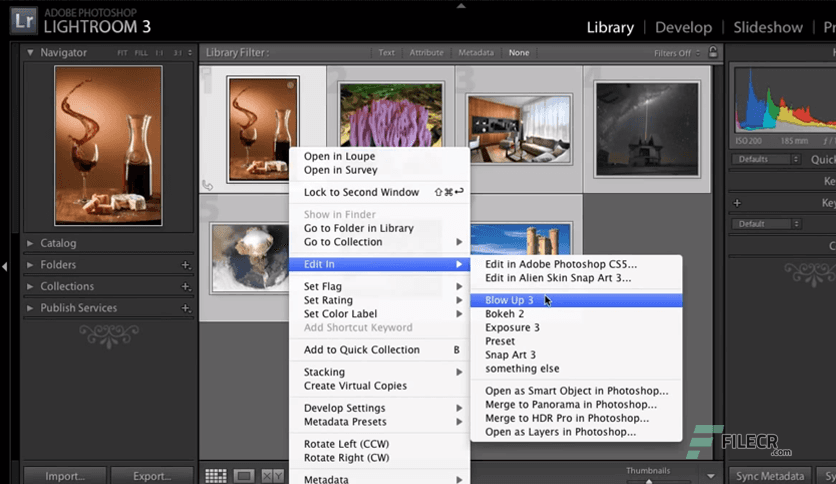Expand the Catalog panel
The height and width of the screenshot is (484, 836).
point(30,243)
